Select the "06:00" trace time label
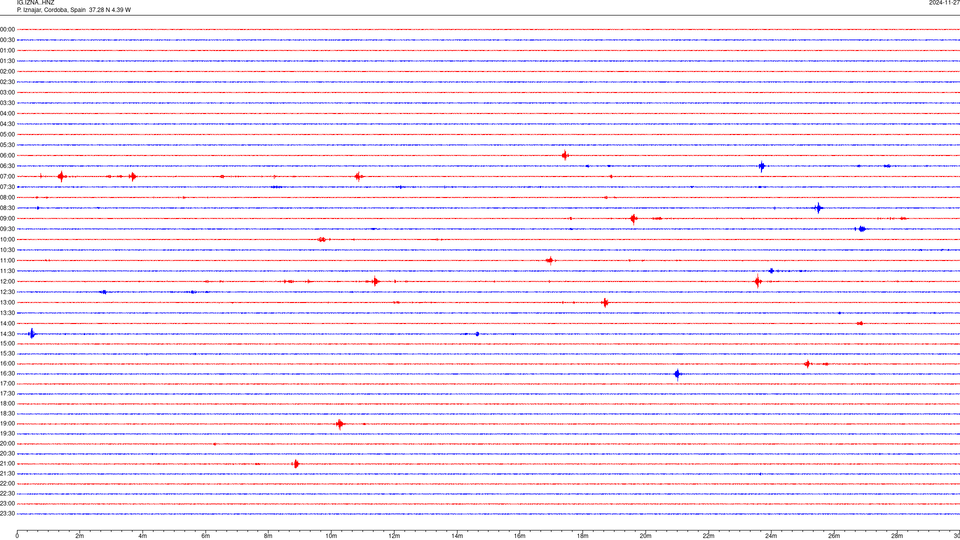Screen dimensions: 960x540 [7, 156]
